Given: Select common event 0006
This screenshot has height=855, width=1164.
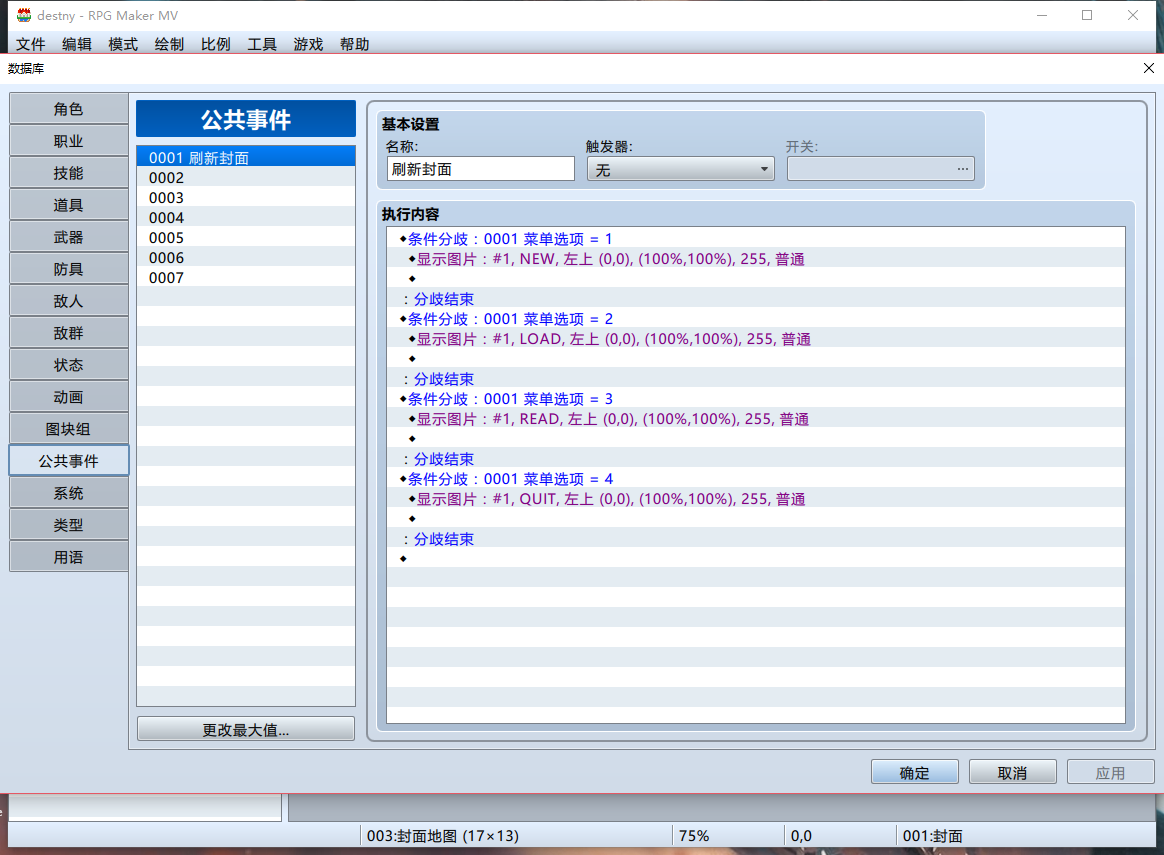Looking at the screenshot, I should [246, 258].
